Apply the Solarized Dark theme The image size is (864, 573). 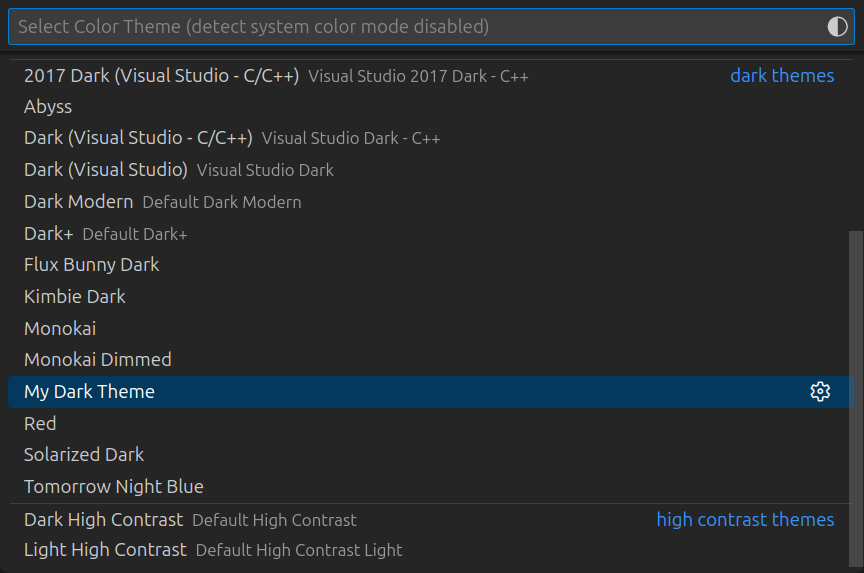84,455
